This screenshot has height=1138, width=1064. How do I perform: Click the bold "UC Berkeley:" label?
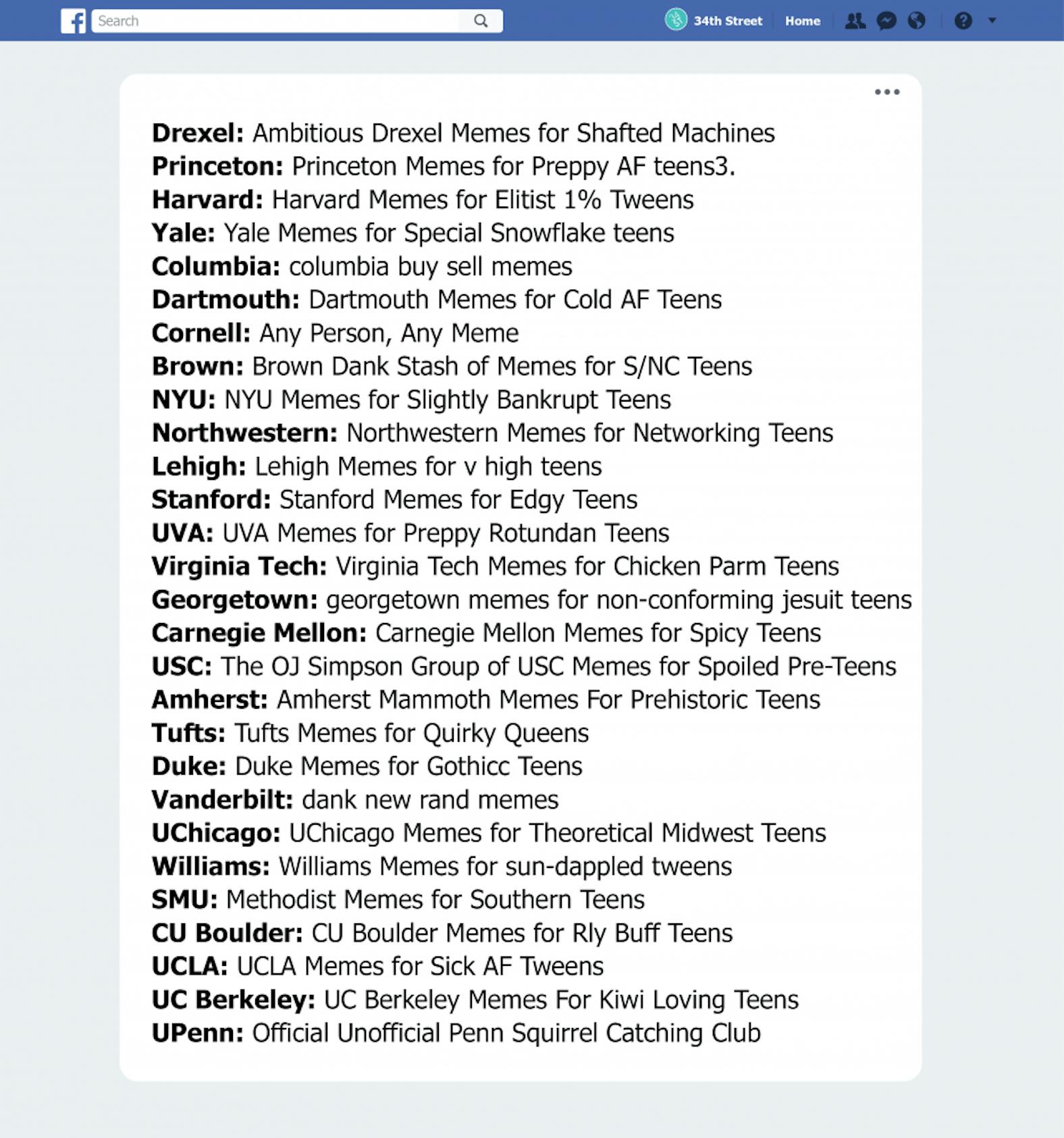233,1000
